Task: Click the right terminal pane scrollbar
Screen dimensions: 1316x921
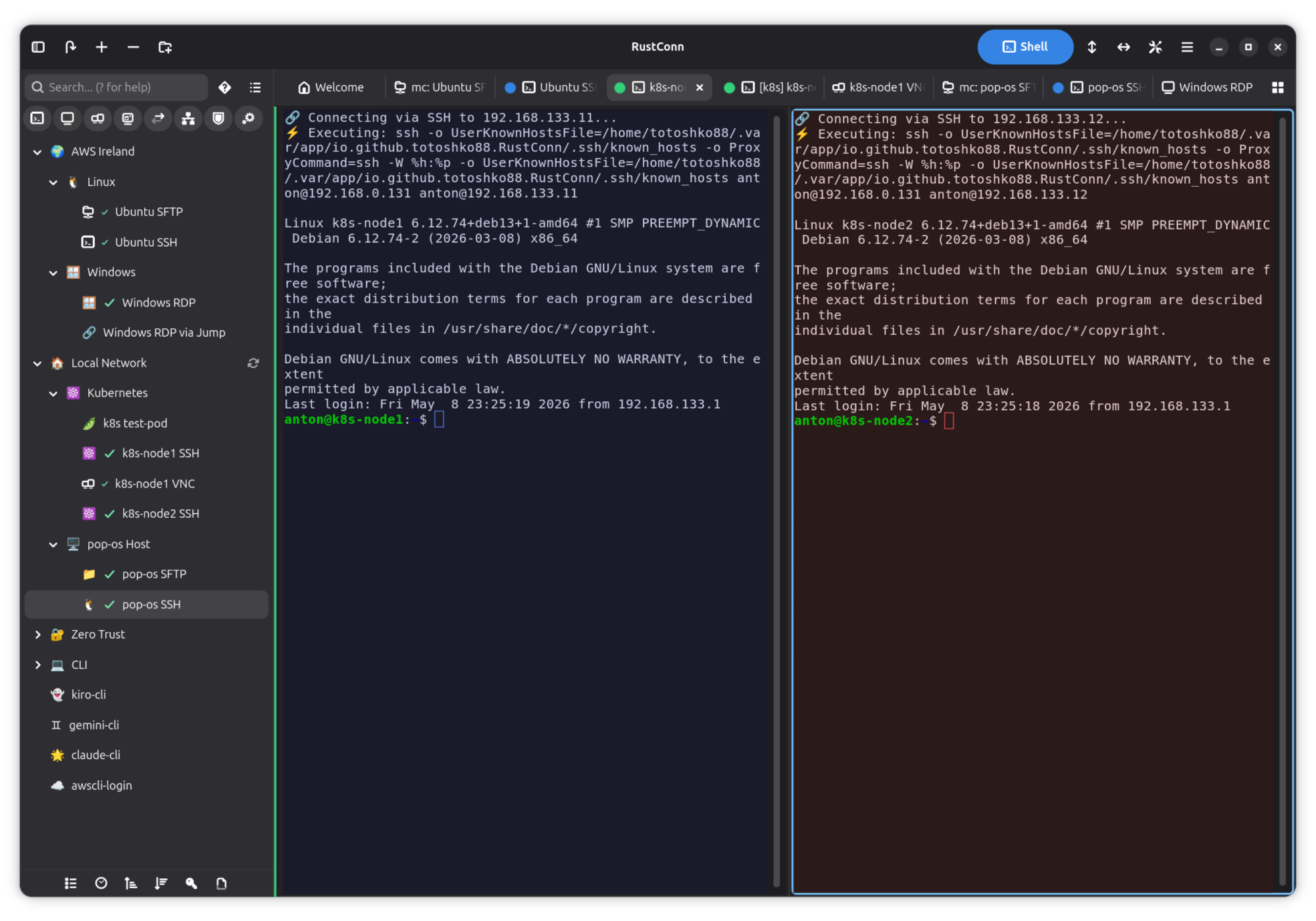Action: click(1282, 500)
